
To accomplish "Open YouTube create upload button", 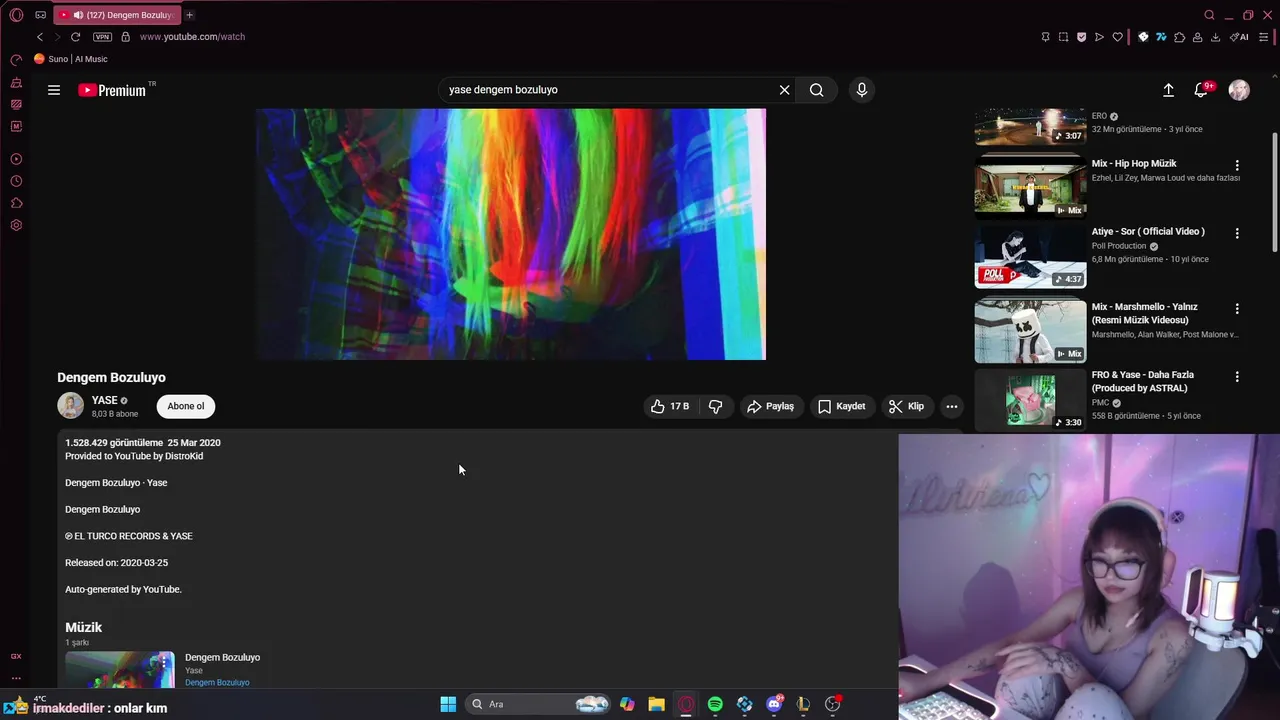I will click(x=1168, y=90).
